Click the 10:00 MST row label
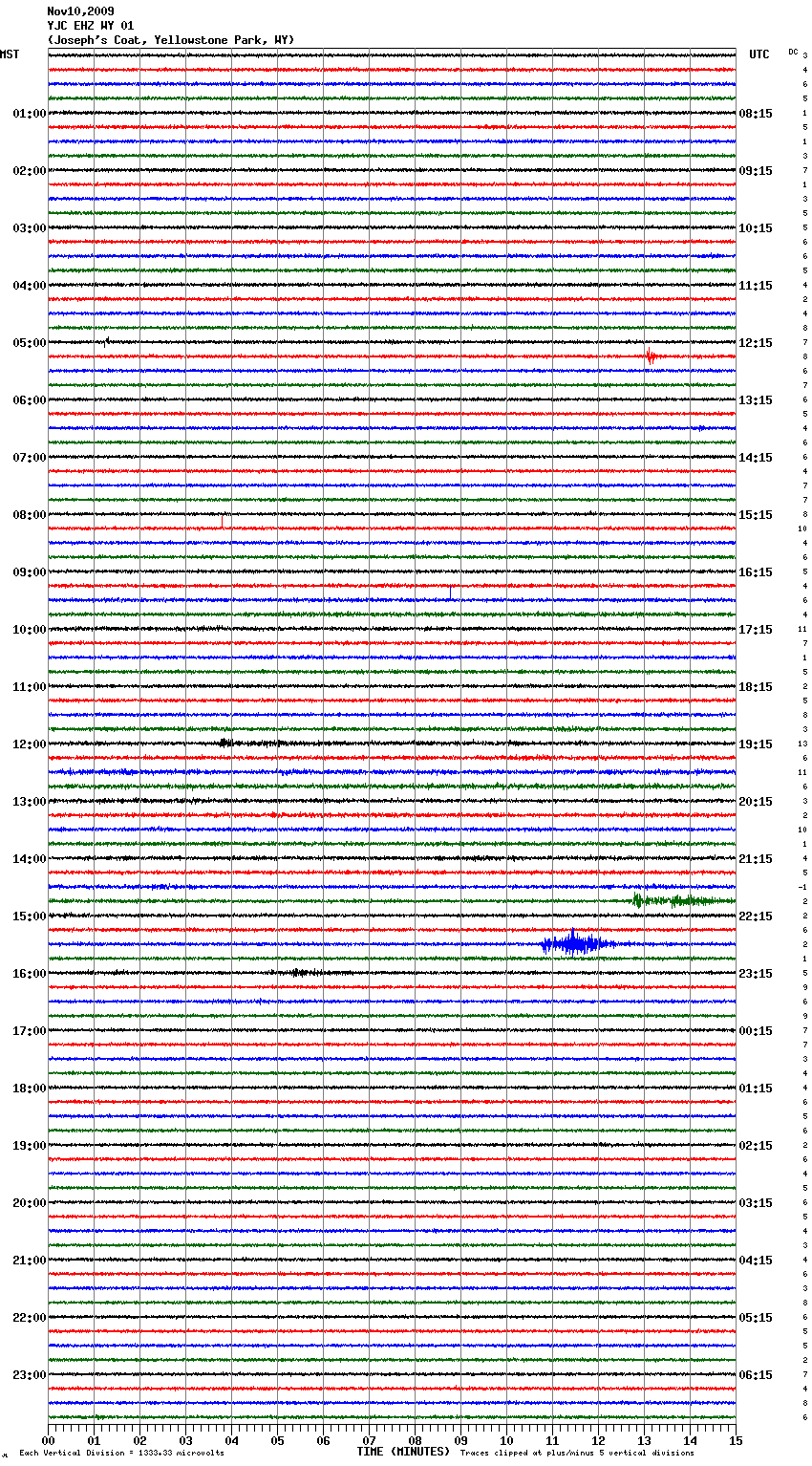 (30, 630)
